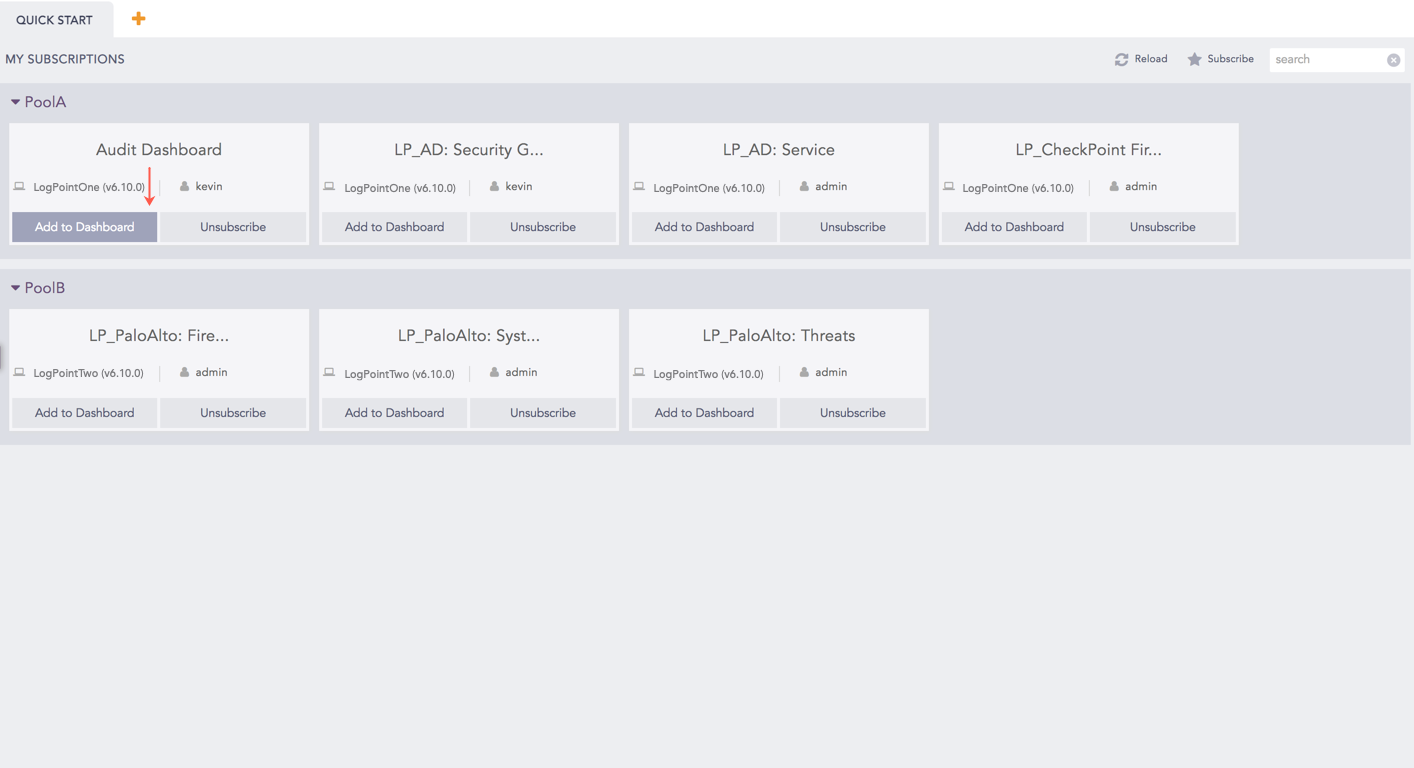Add LP_PaloAlto: Syst... to the dashboard
This screenshot has width=1414, height=768.
click(x=394, y=413)
